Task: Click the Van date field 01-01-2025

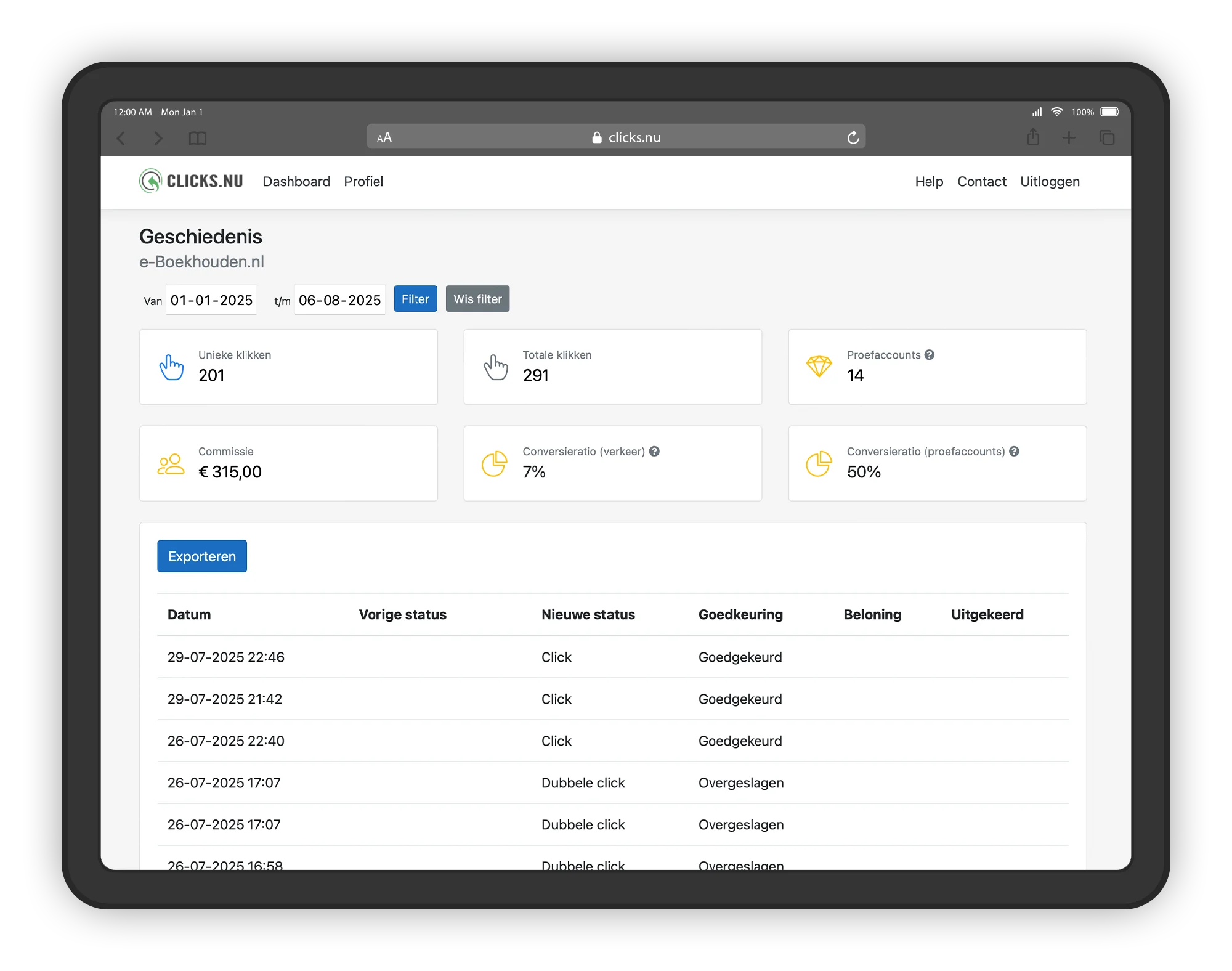Action: coord(211,300)
